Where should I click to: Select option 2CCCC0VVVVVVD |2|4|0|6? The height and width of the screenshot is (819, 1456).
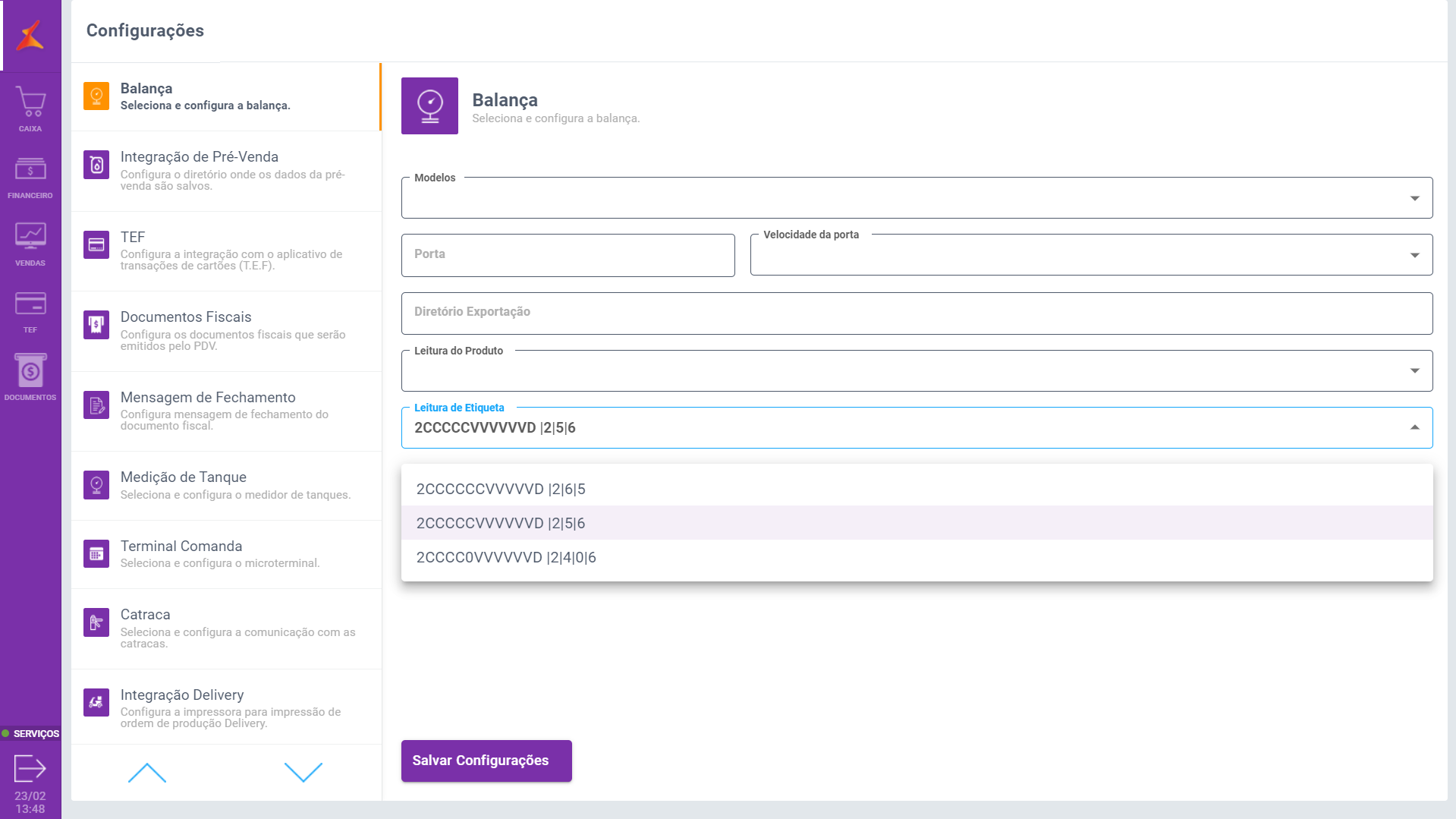click(917, 557)
